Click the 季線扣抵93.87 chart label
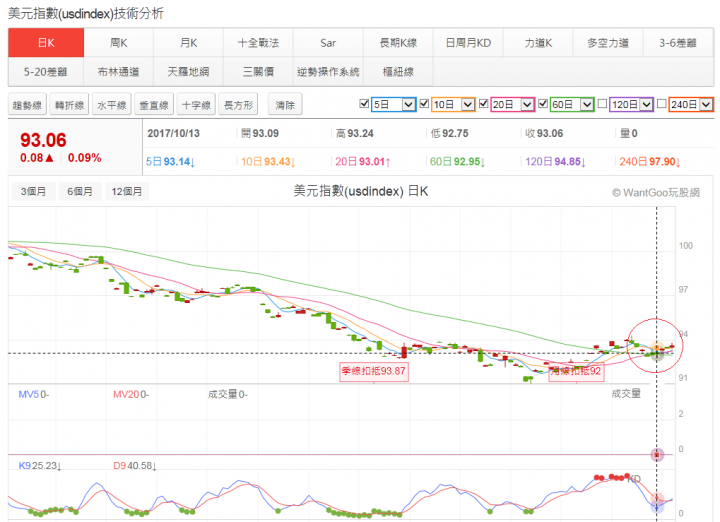The image size is (720, 522). pyautogui.click(x=373, y=370)
